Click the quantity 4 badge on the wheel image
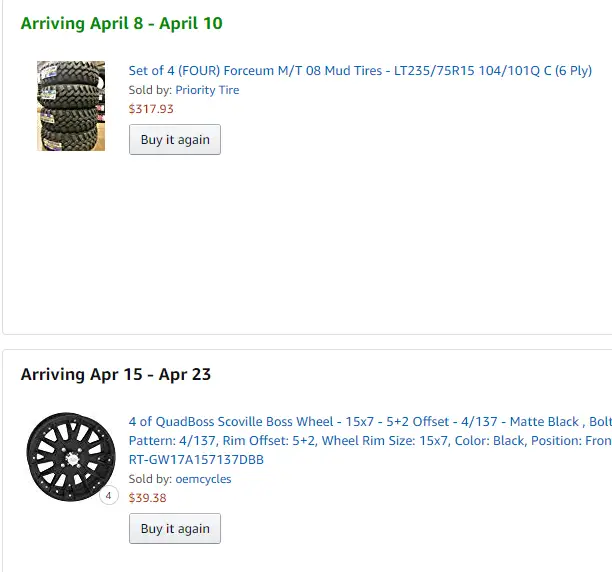Image resolution: width=612 pixels, height=572 pixels. [109, 496]
